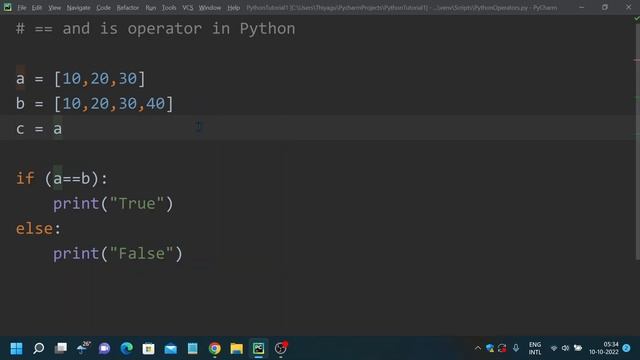Open the Notepad-style app icon in taskbar

(x=192, y=348)
